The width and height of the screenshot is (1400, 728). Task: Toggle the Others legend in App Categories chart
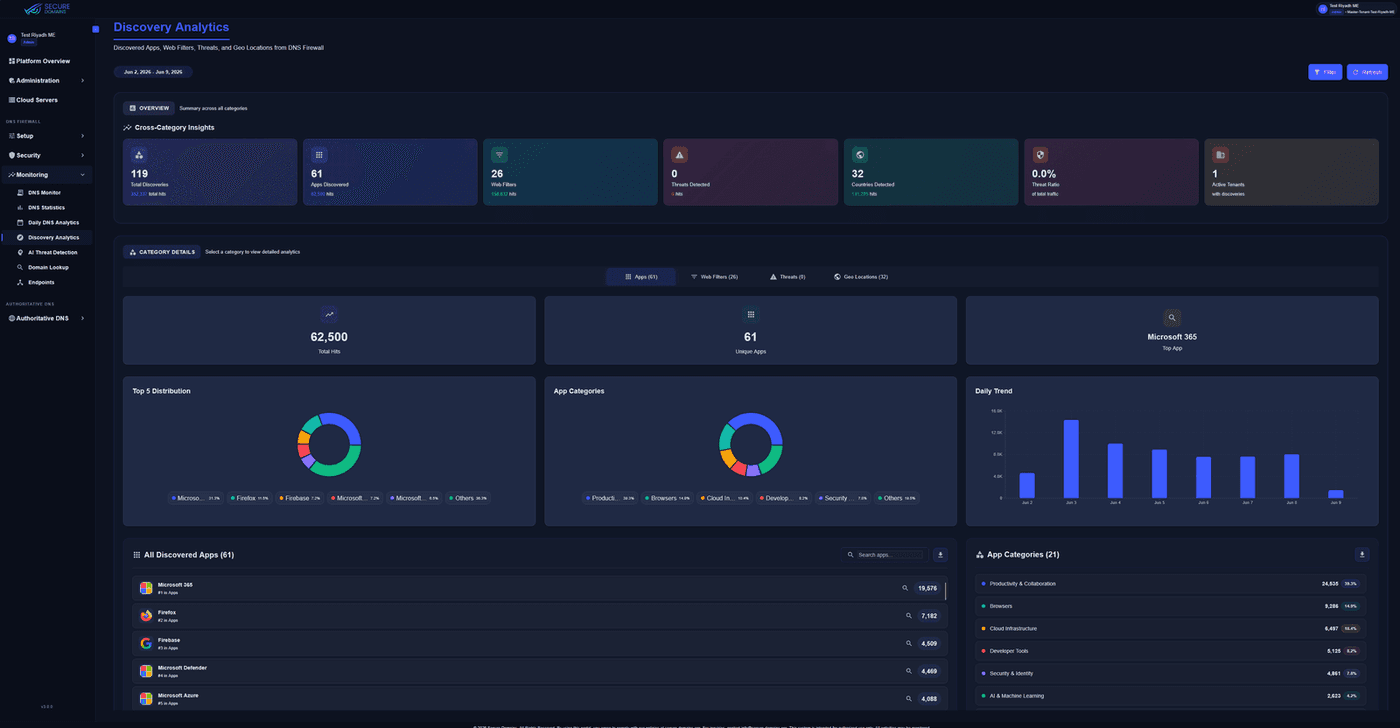tap(897, 498)
